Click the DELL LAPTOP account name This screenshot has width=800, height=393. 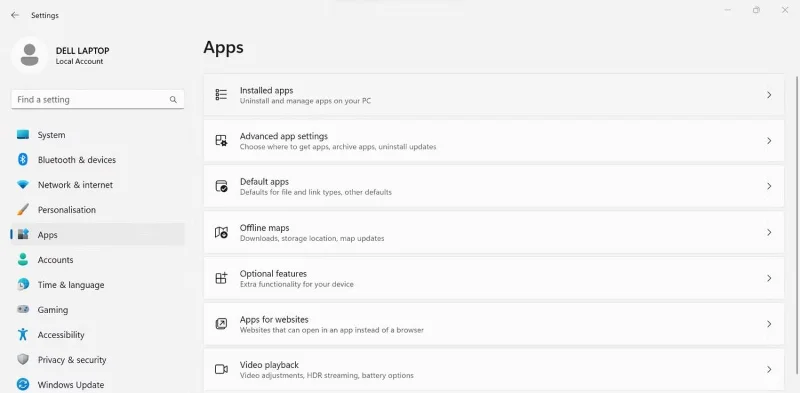tap(82, 51)
